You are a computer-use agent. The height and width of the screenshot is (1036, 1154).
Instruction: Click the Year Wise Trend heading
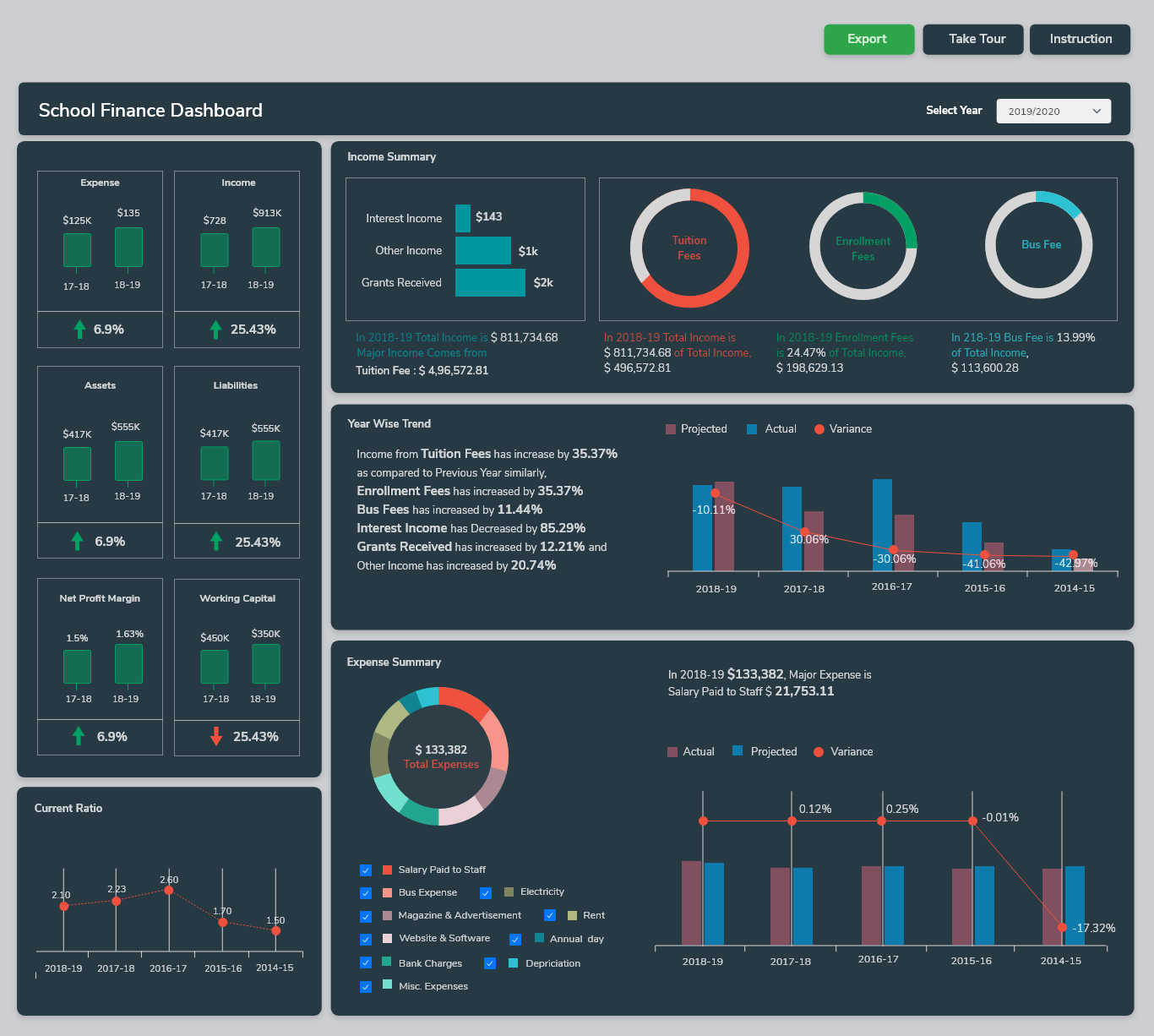[x=389, y=423]
